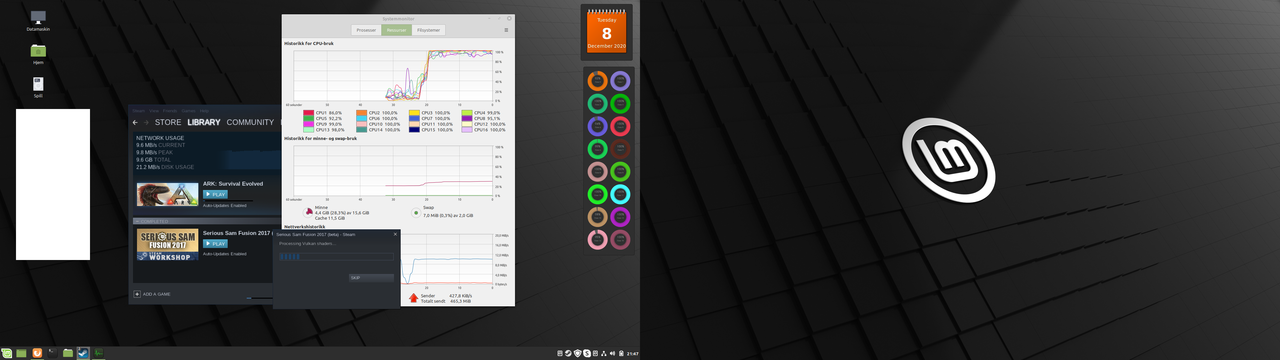Play ARK: Survival Evolved
Screen dimensions: 1280x360
click(215, 195)
